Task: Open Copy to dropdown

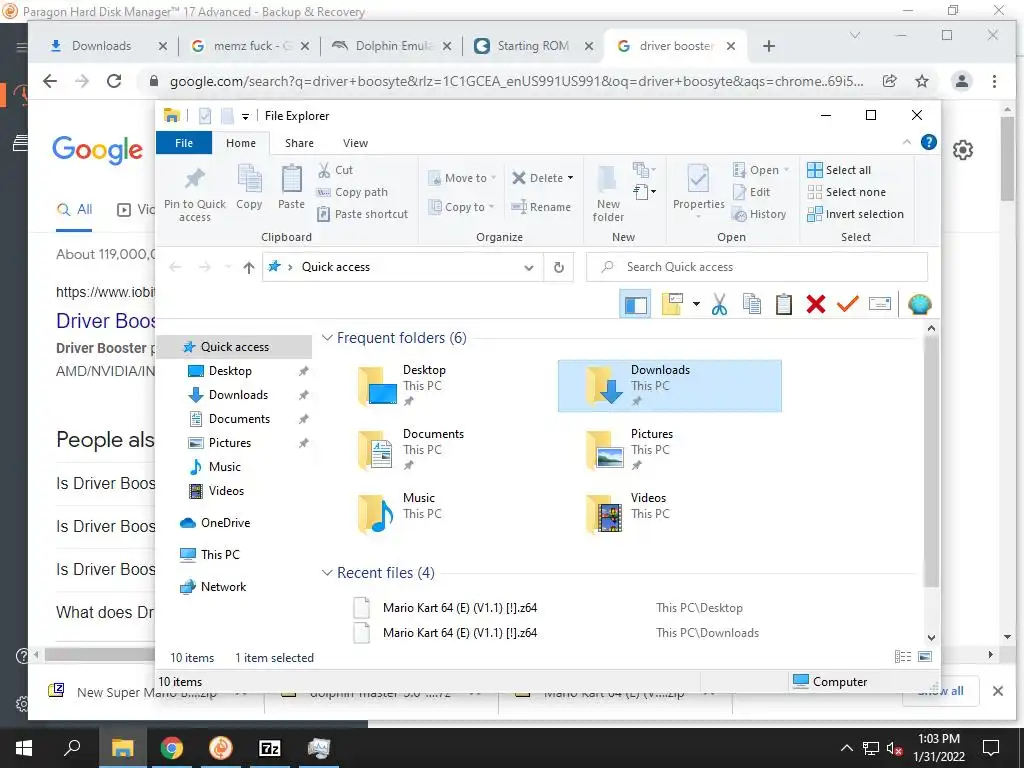Action: click(x=461, y=207)
